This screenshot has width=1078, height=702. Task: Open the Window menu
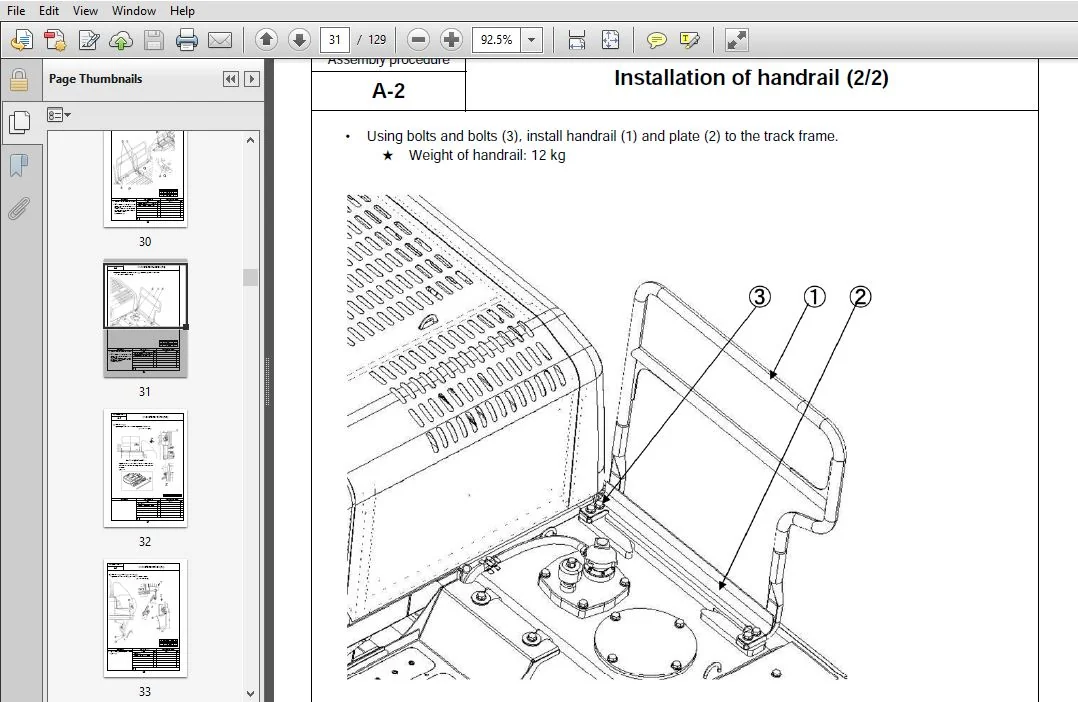point(133,10)
